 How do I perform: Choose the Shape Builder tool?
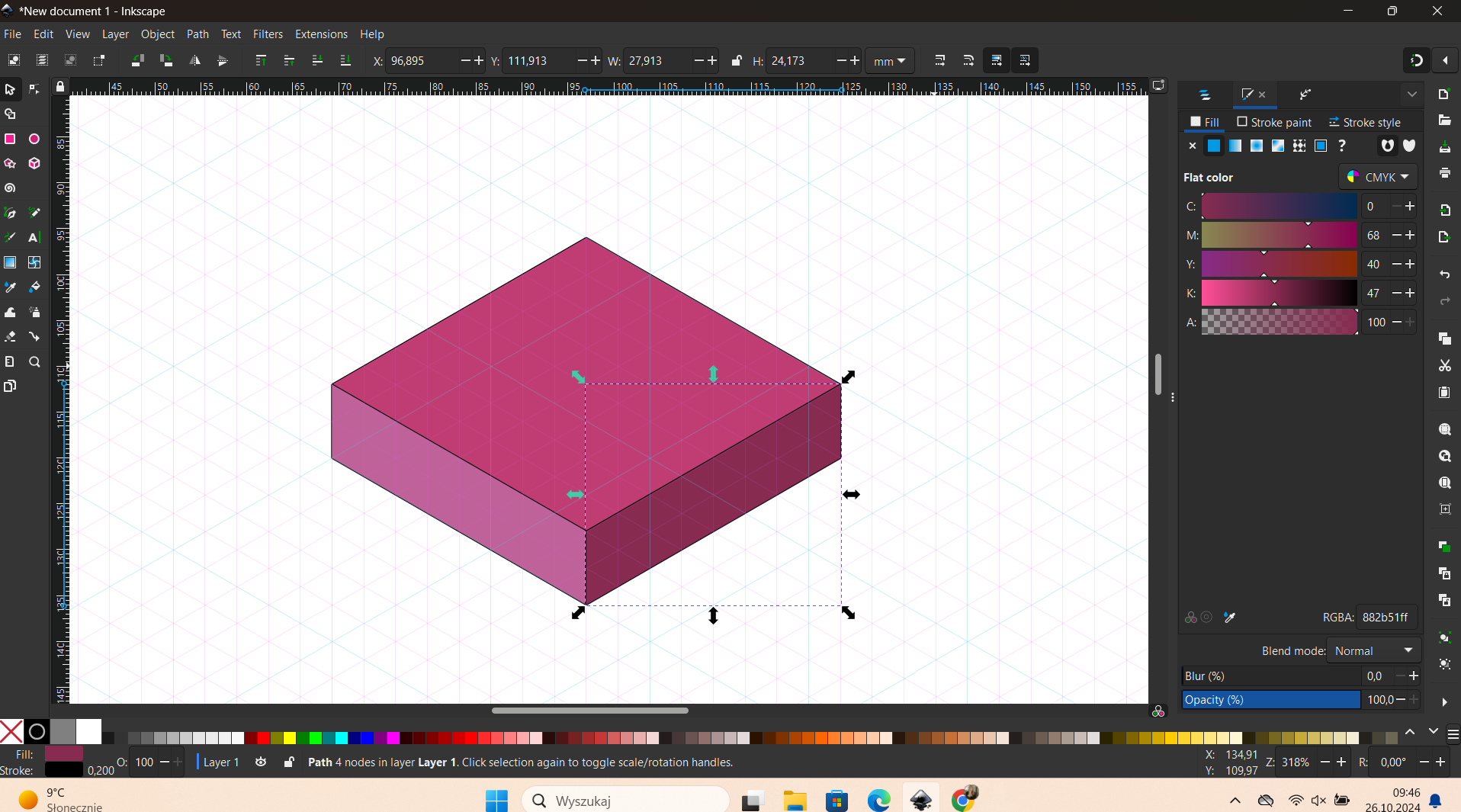(x=10, y=114)
